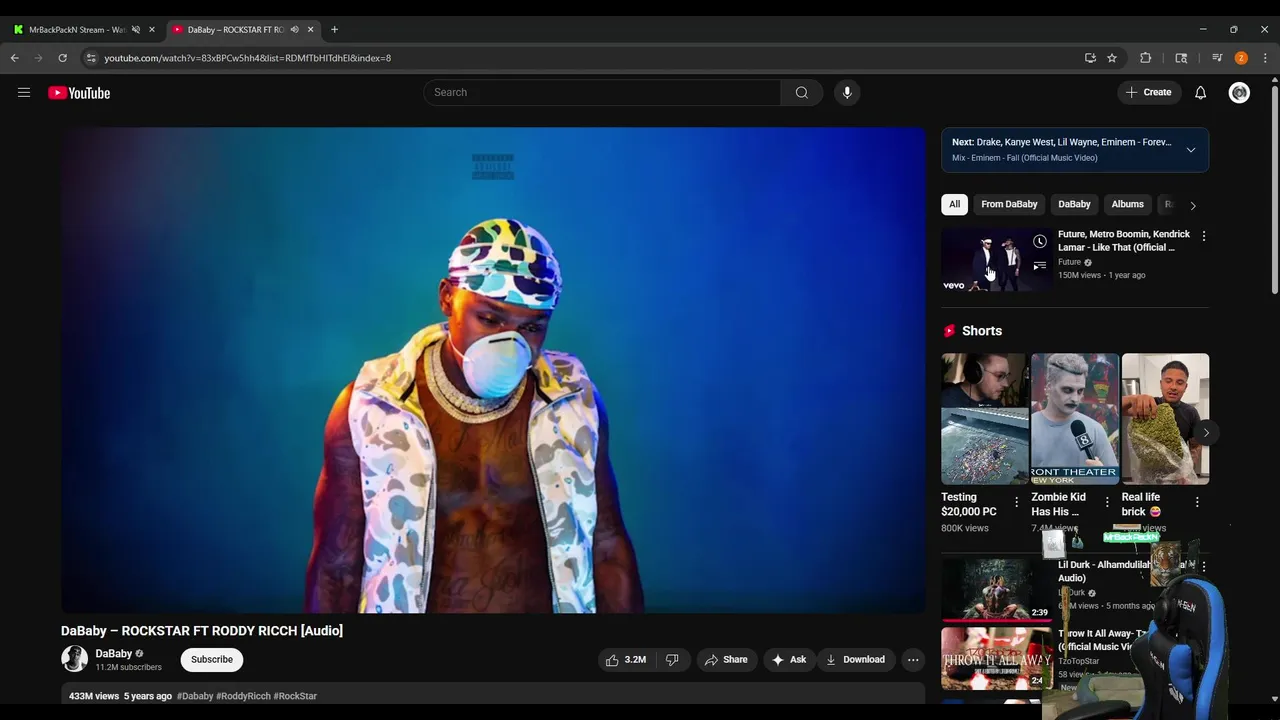View site information next to URL
The image size is (1280, 720).
point(91,58)
